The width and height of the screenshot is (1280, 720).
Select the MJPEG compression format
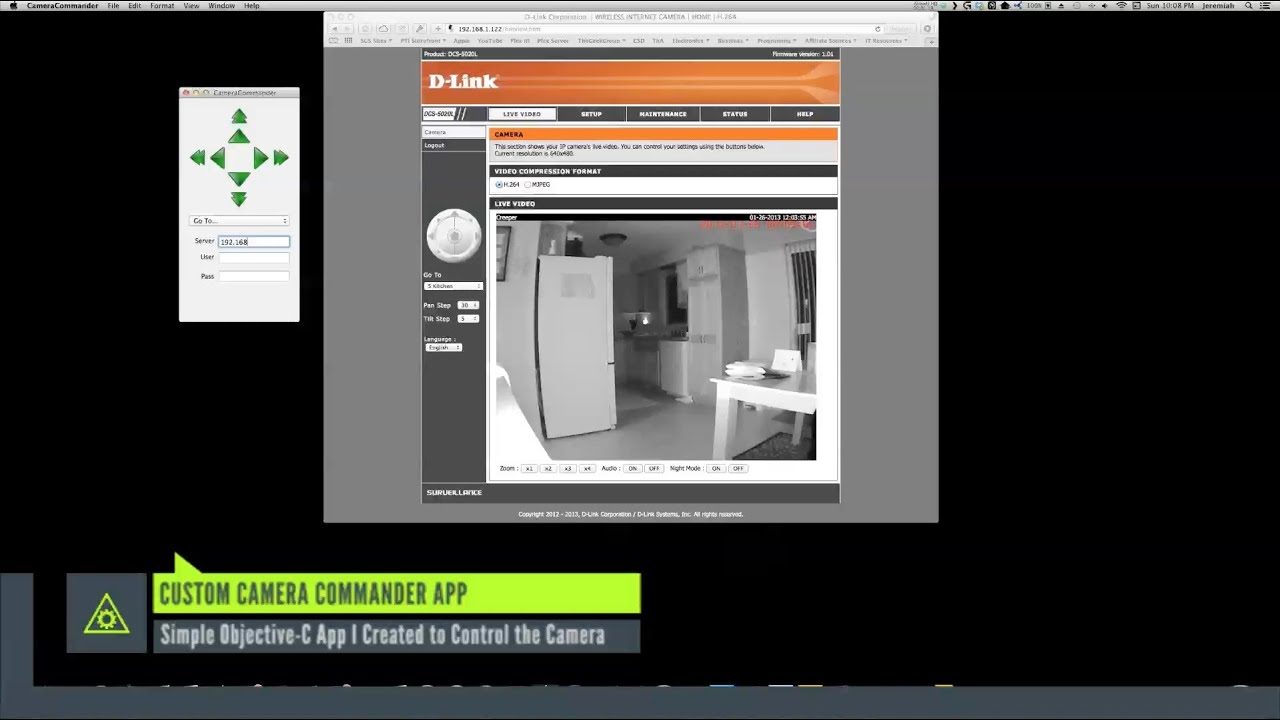pos(528,185)
